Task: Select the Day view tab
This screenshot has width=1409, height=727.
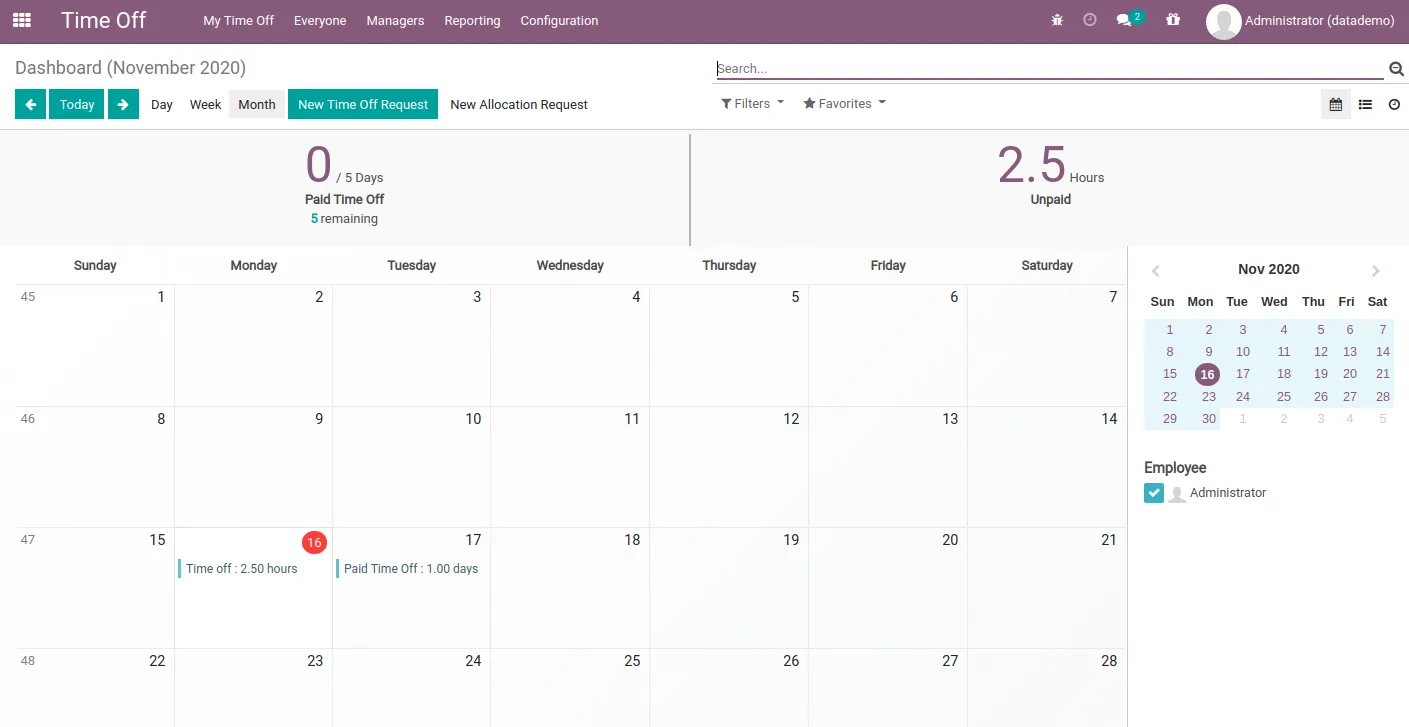Action: coord(162,104)
